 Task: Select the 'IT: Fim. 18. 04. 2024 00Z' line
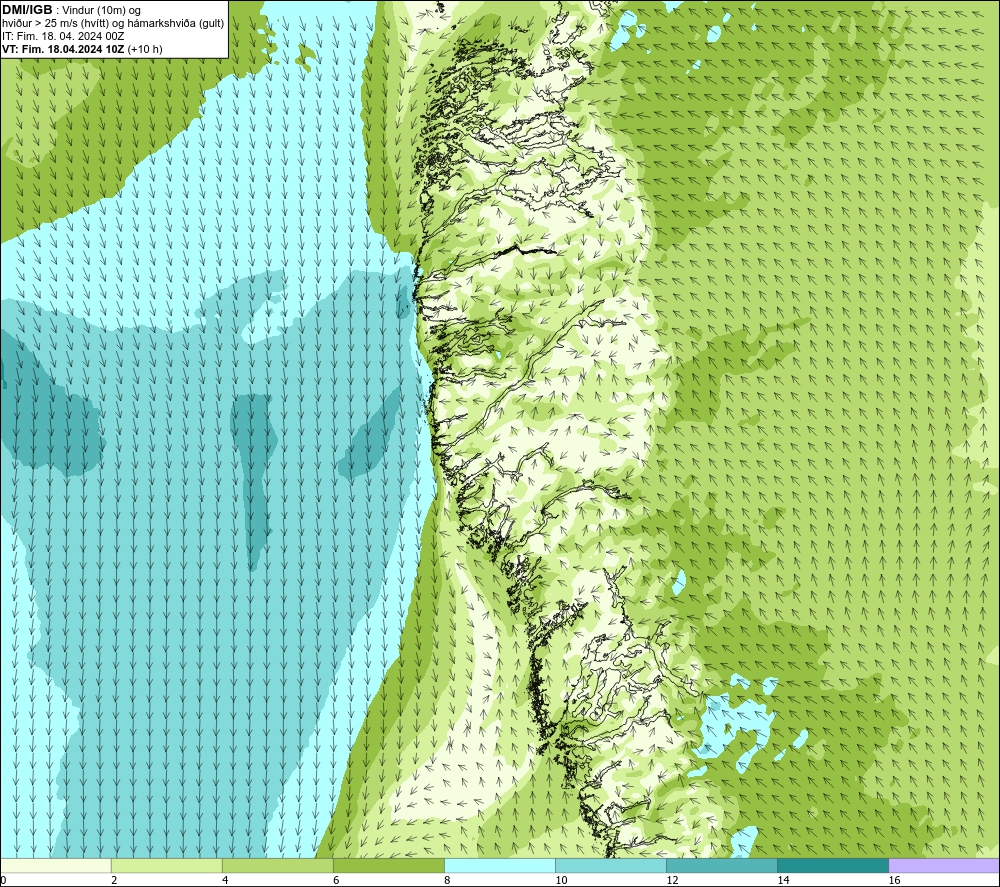63,36
